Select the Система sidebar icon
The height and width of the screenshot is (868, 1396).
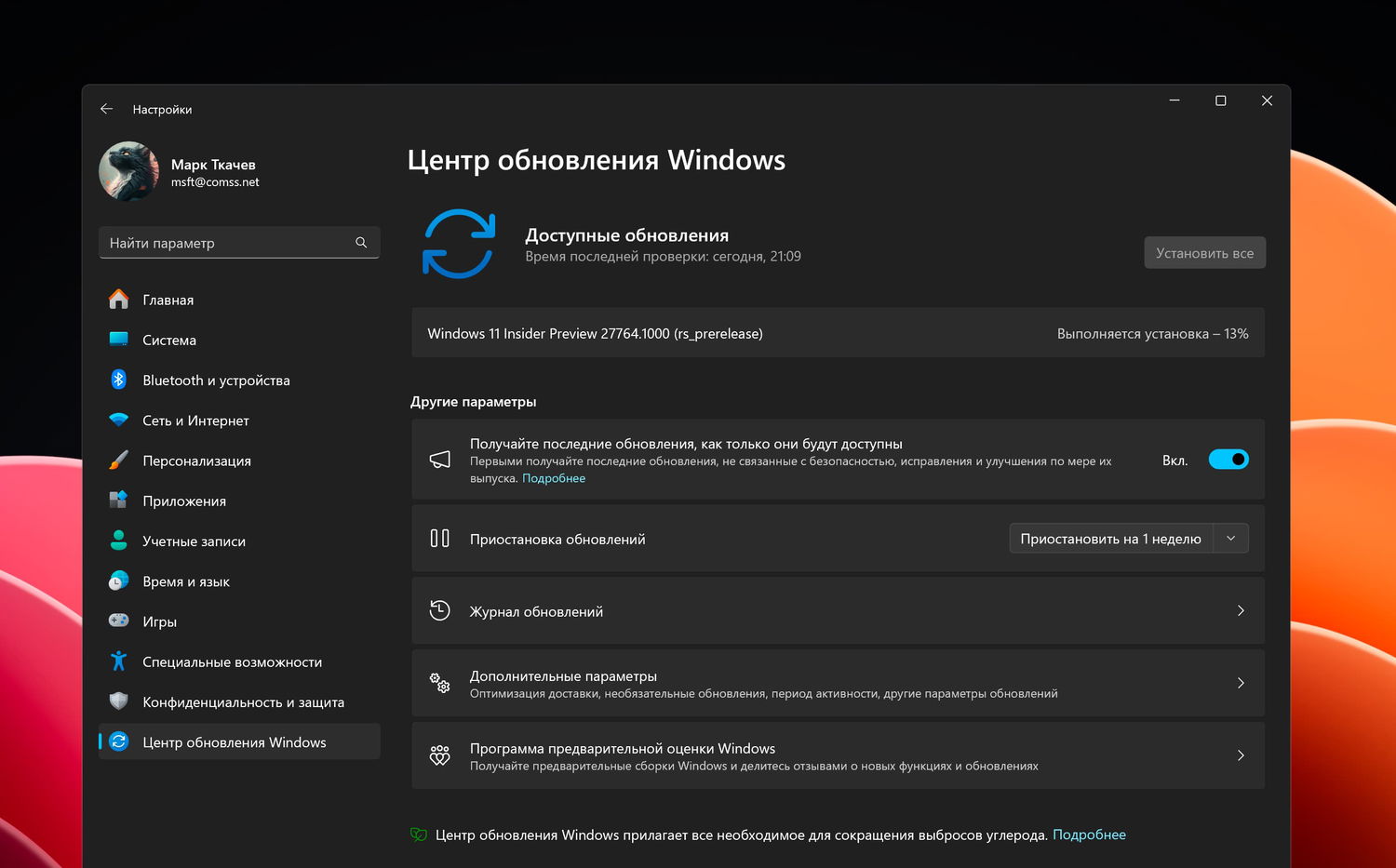click(119, 340)
